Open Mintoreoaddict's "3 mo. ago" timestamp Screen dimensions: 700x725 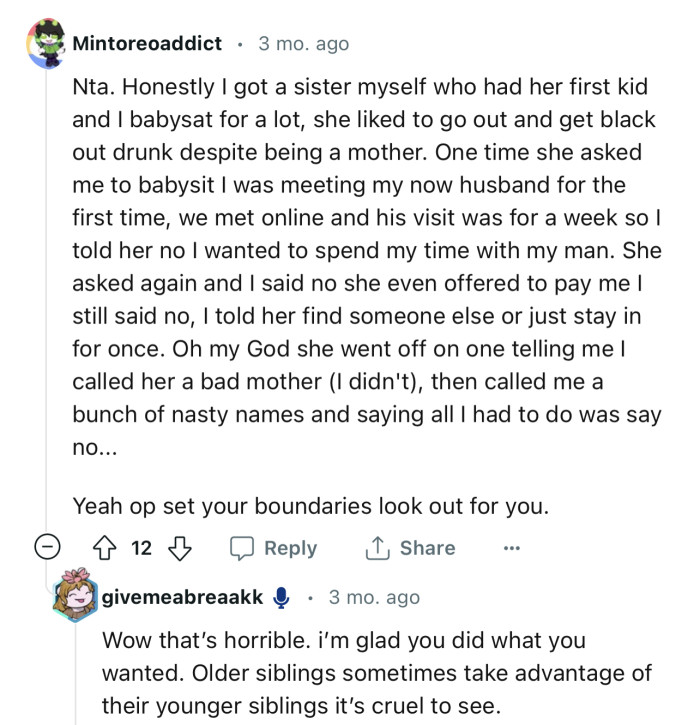[304, 44]
